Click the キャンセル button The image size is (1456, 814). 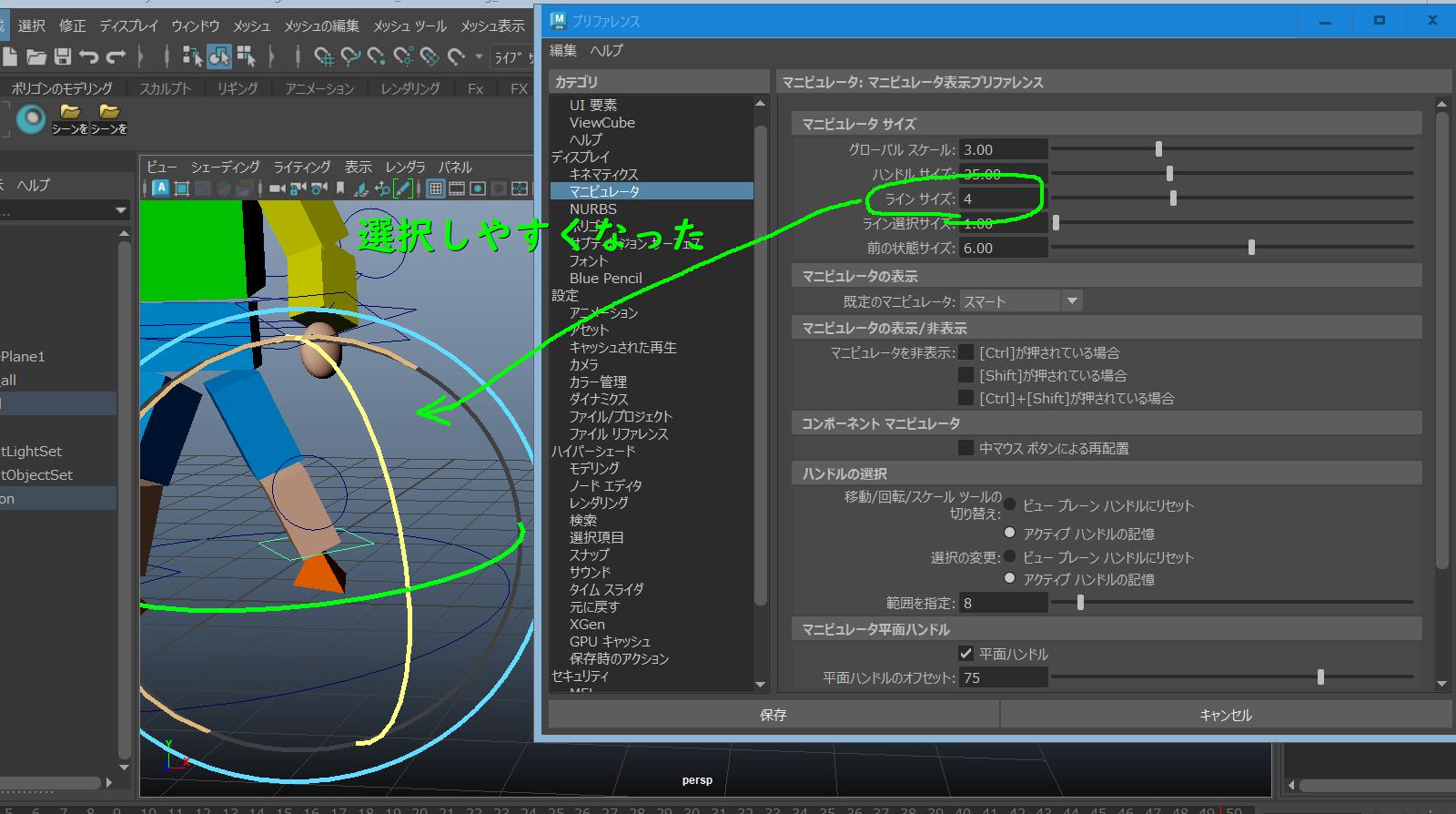pos(1226,715)
